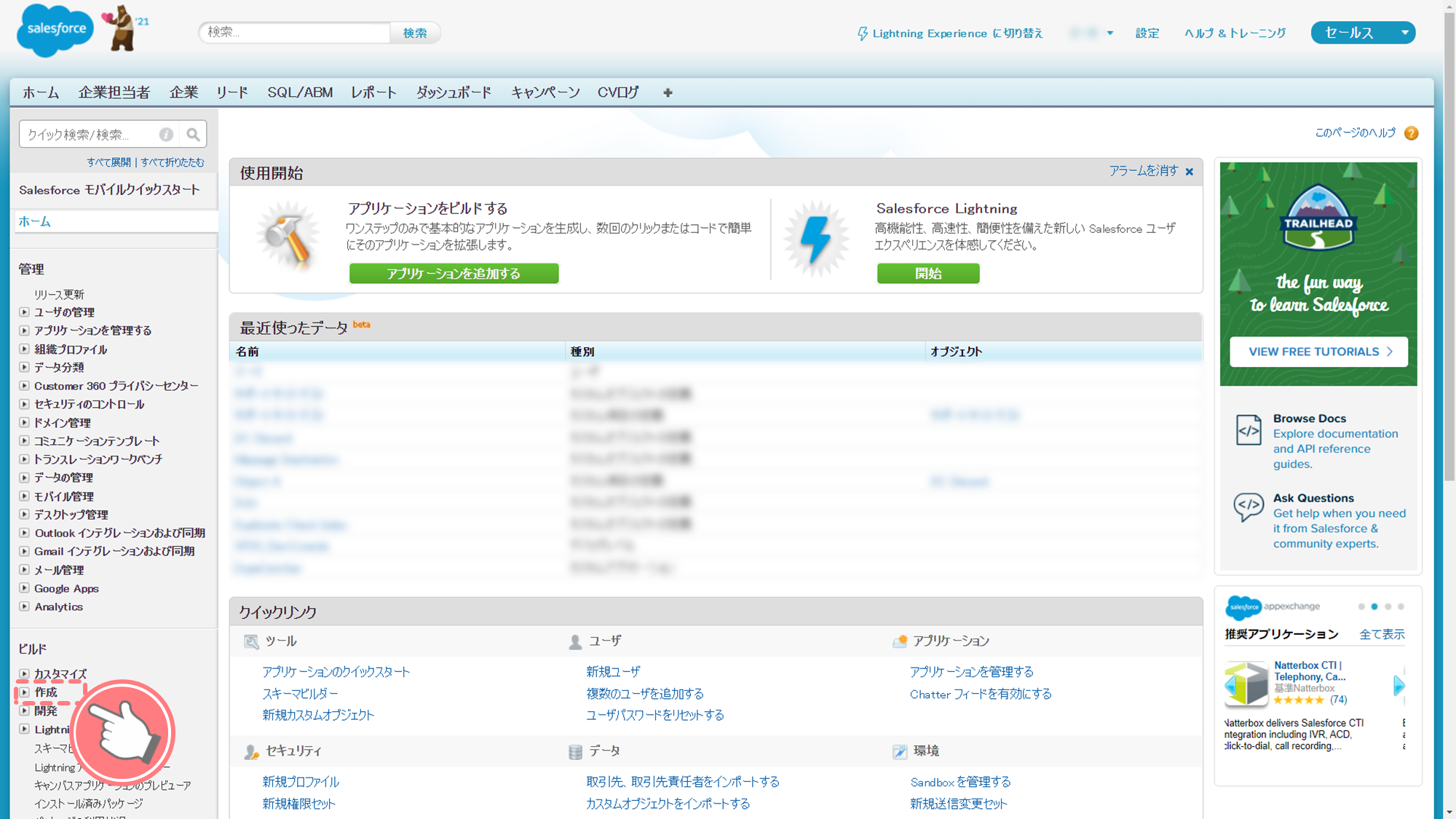Click the 全て表示 link
The height and width of the screenshot is (819, 1456).
(x=1382, y=634)
